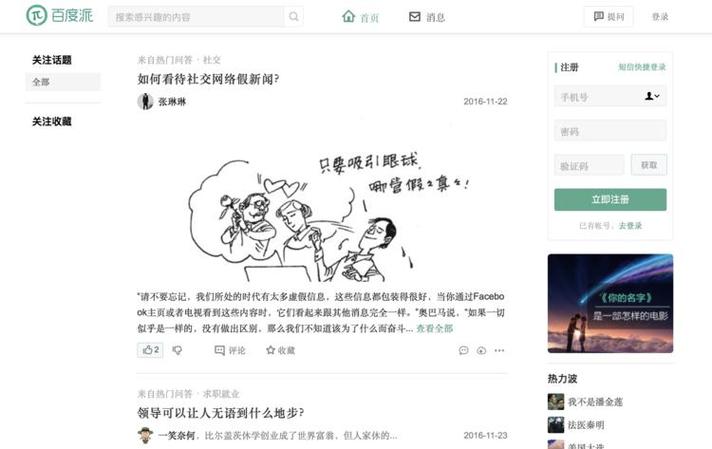The image size is (712, 449).
Task: Open the 首页 home icon
Action: [349, 17]
